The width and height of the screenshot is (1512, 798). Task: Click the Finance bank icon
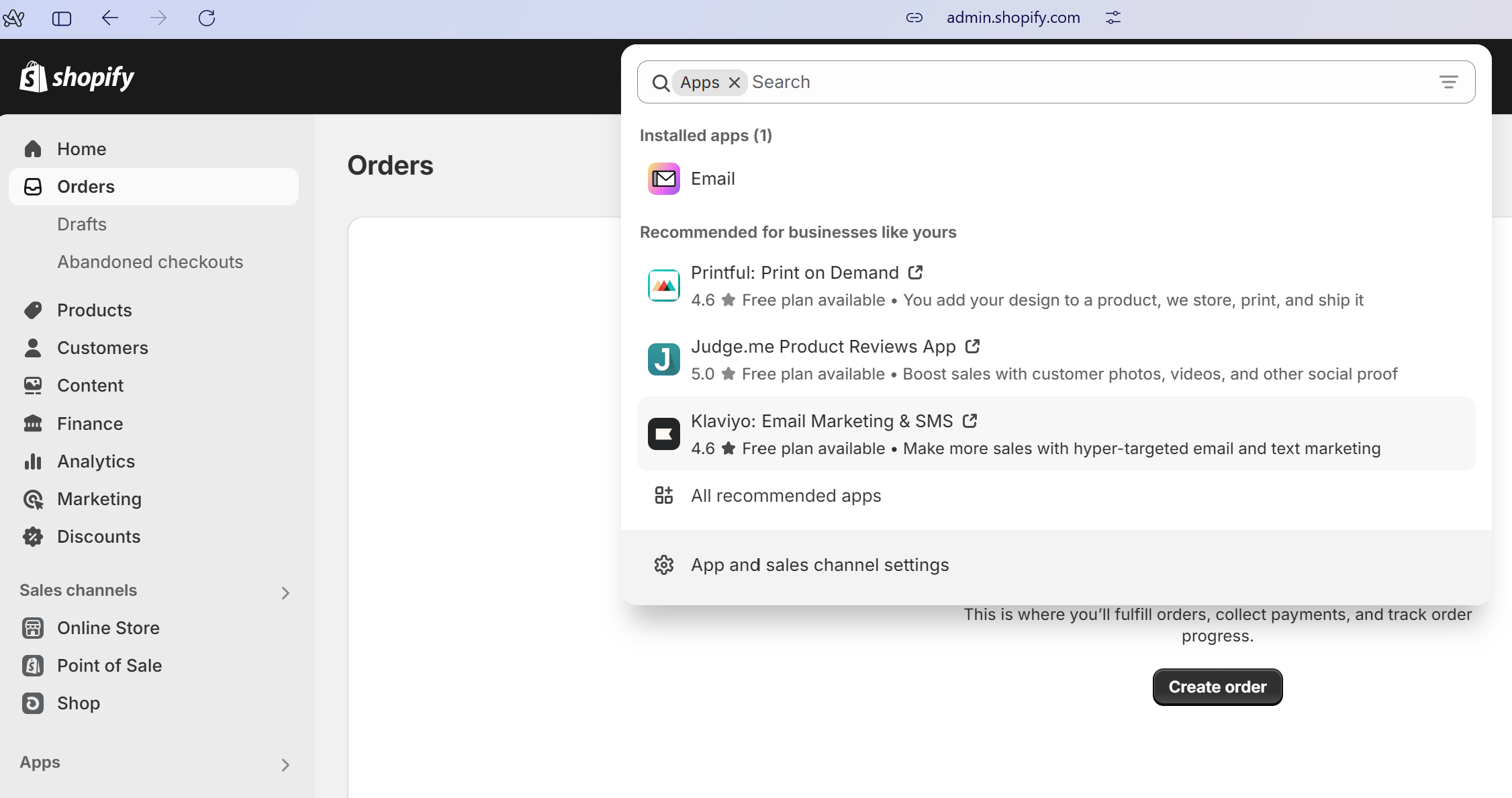pos(33,424)
